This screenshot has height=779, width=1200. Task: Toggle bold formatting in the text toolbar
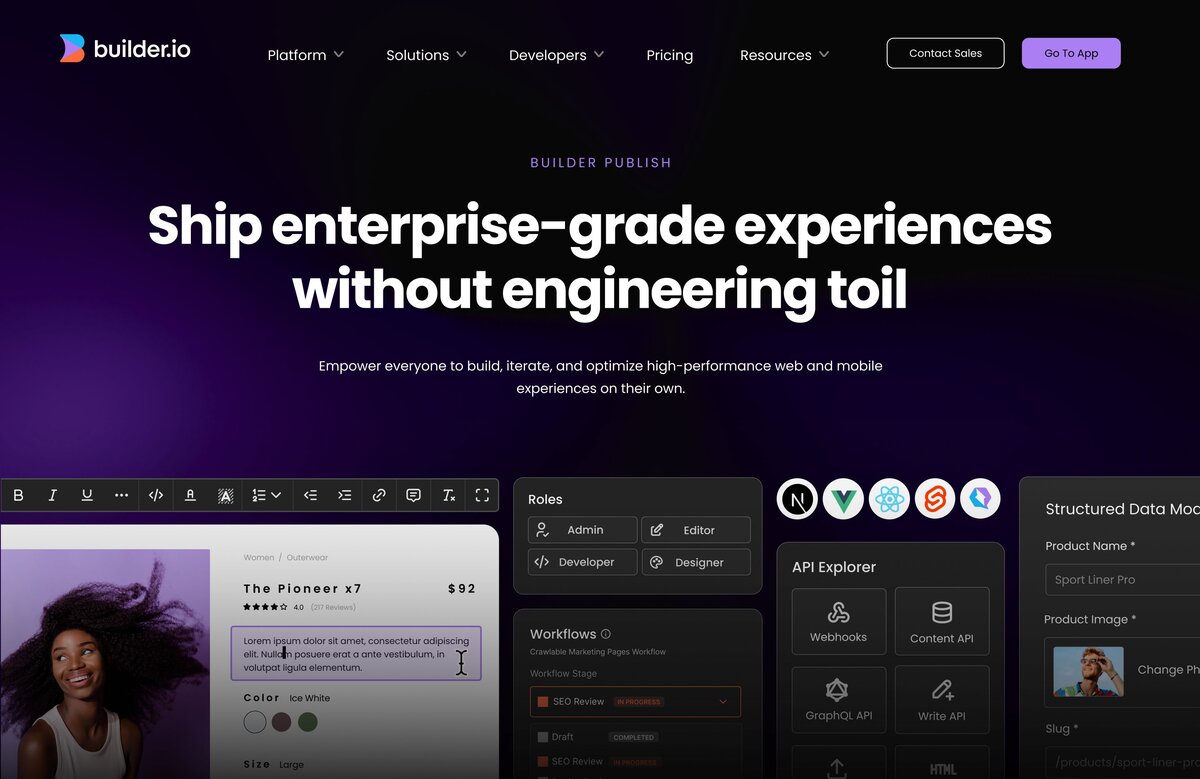[19, 495]
